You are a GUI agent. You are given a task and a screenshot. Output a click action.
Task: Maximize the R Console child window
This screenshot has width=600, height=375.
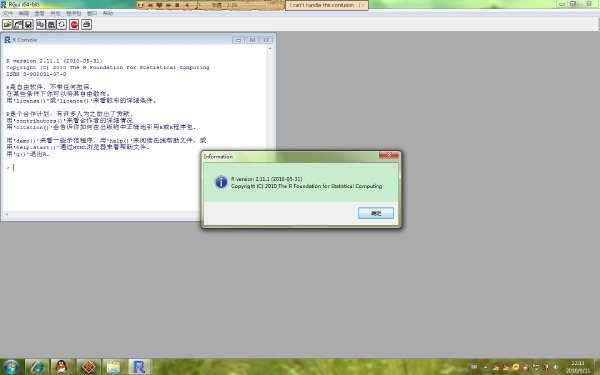[x=252, y=40]
